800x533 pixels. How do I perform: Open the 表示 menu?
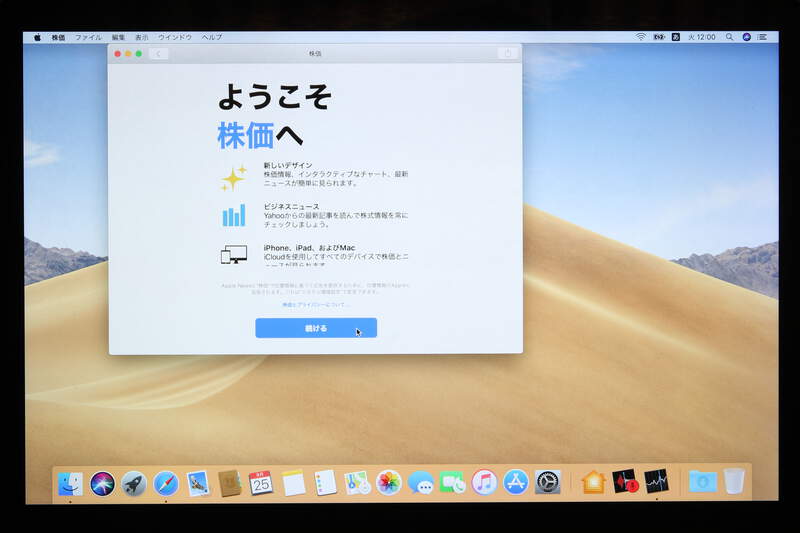pos(141,37)
